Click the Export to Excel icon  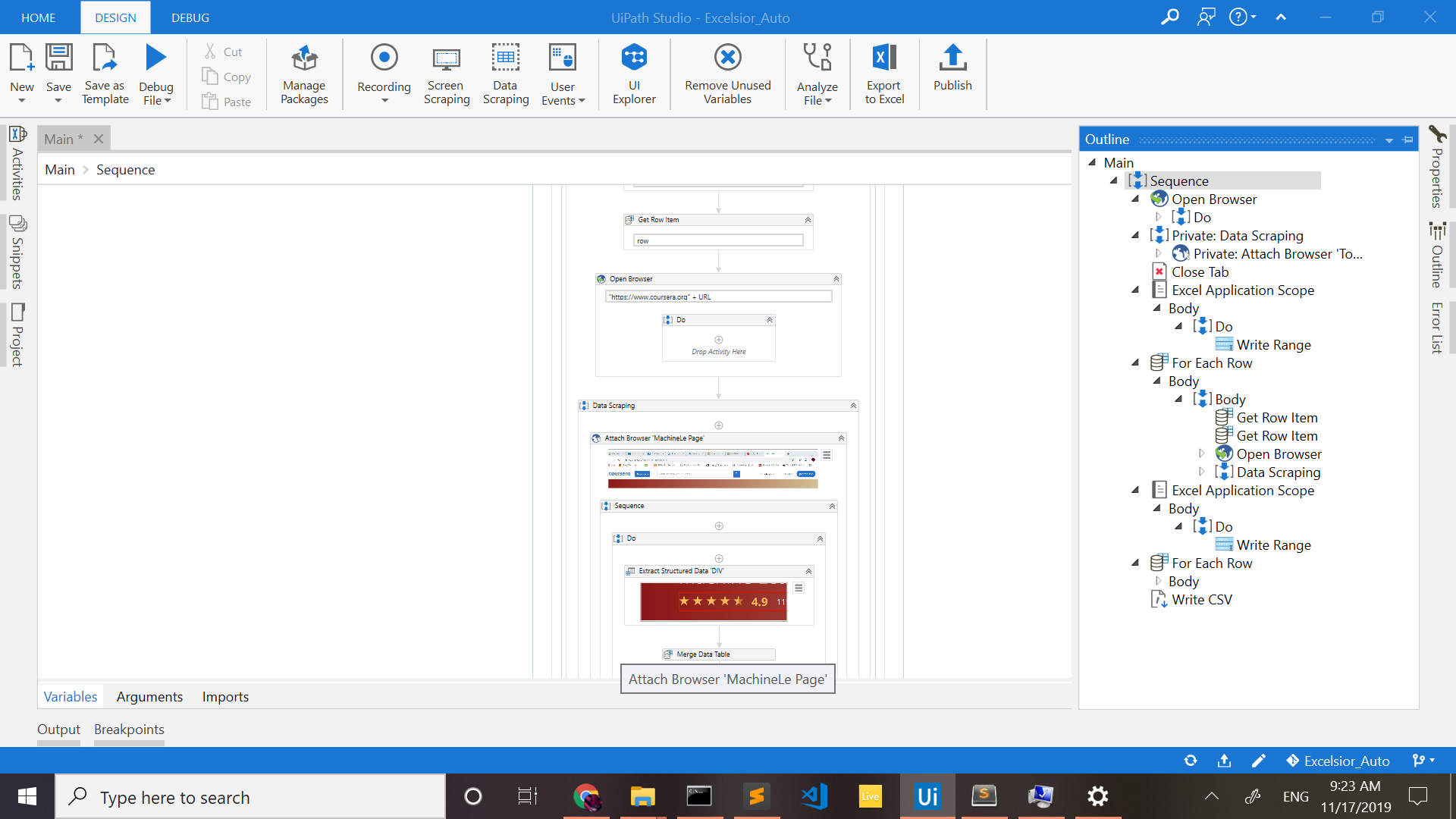pos(884,58)
